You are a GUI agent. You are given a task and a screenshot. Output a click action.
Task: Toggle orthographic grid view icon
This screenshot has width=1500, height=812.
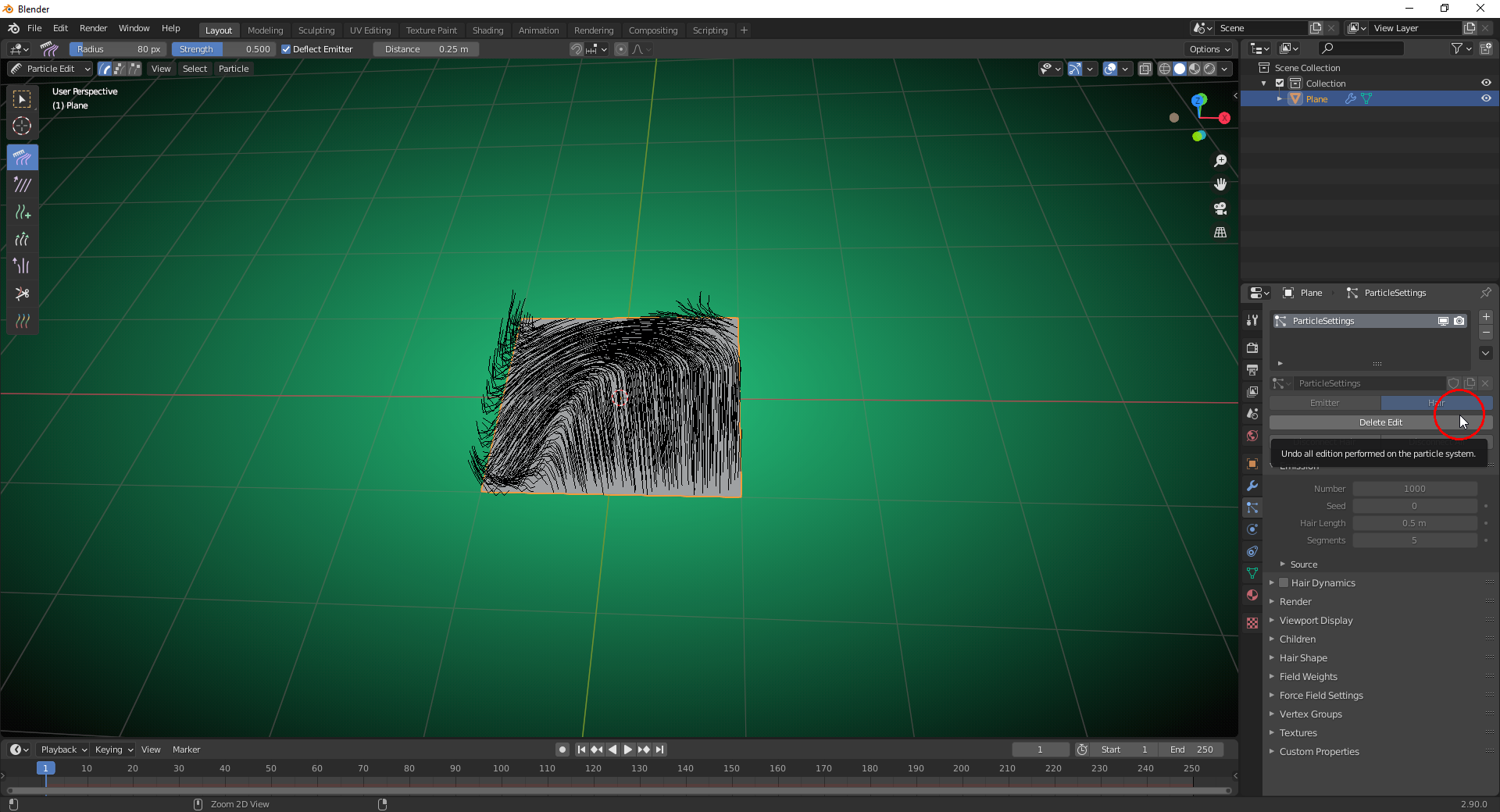pos(1220,233)
